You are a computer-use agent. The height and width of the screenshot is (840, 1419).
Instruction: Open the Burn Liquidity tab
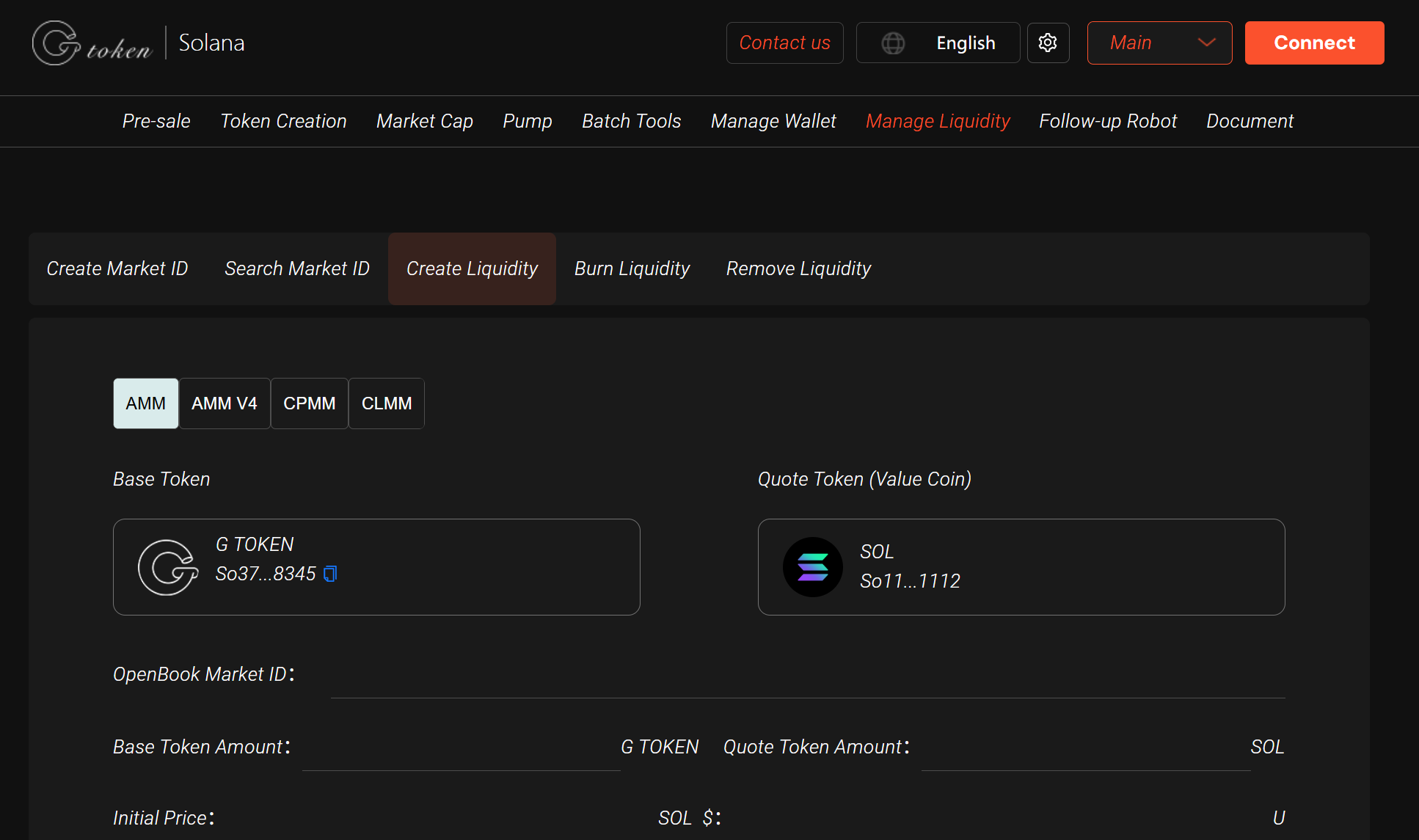tap(632, 269)
